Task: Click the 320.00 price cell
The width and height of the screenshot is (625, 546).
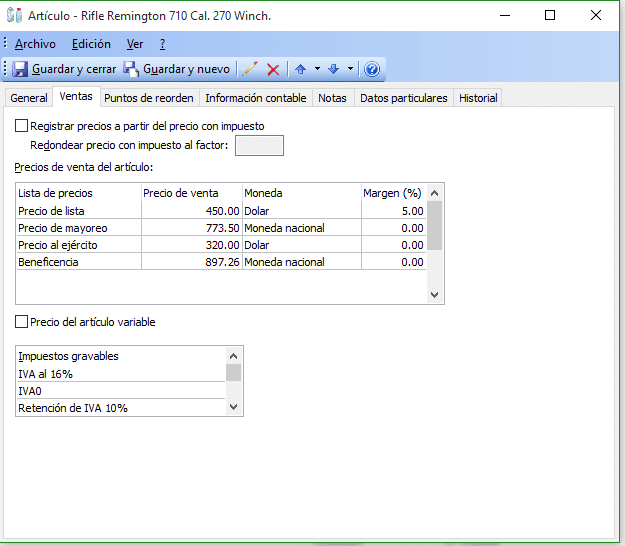Action: click(192, 245)
